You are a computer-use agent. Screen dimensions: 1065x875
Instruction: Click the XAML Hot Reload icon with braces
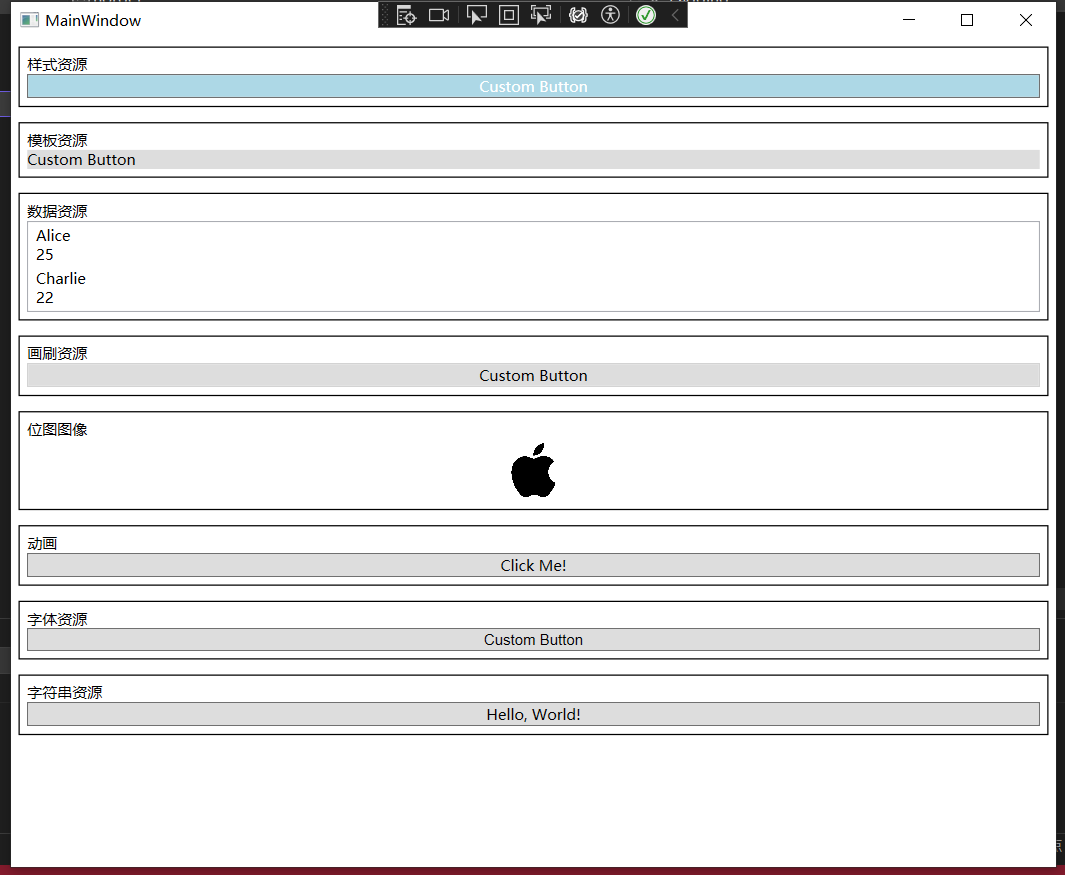(x=578, y=15)
